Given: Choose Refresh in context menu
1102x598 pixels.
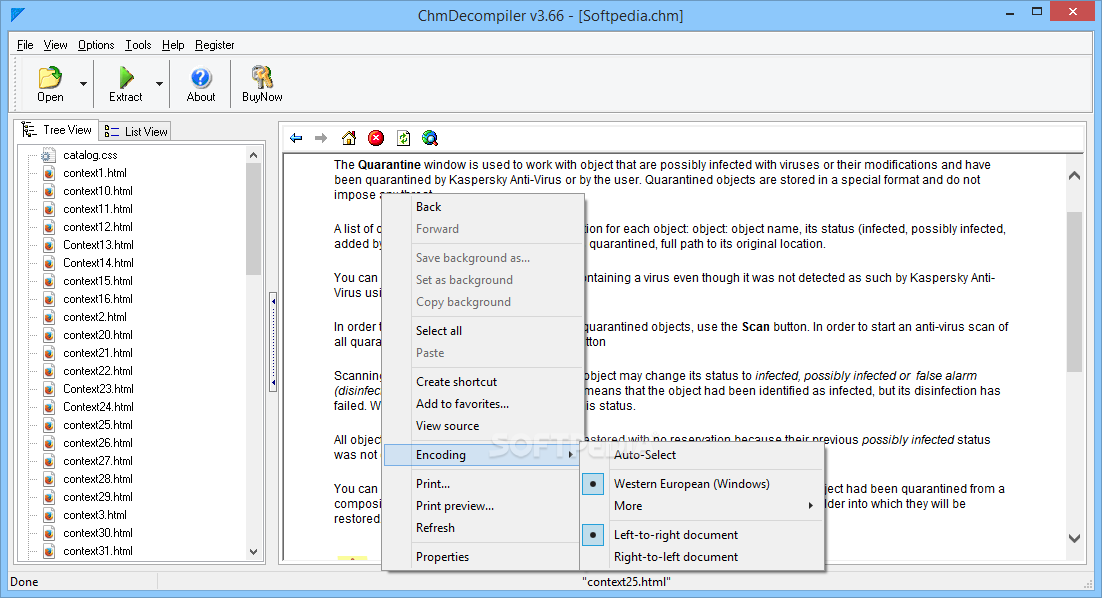Looking at the screenshot, I should click(482, 528).
